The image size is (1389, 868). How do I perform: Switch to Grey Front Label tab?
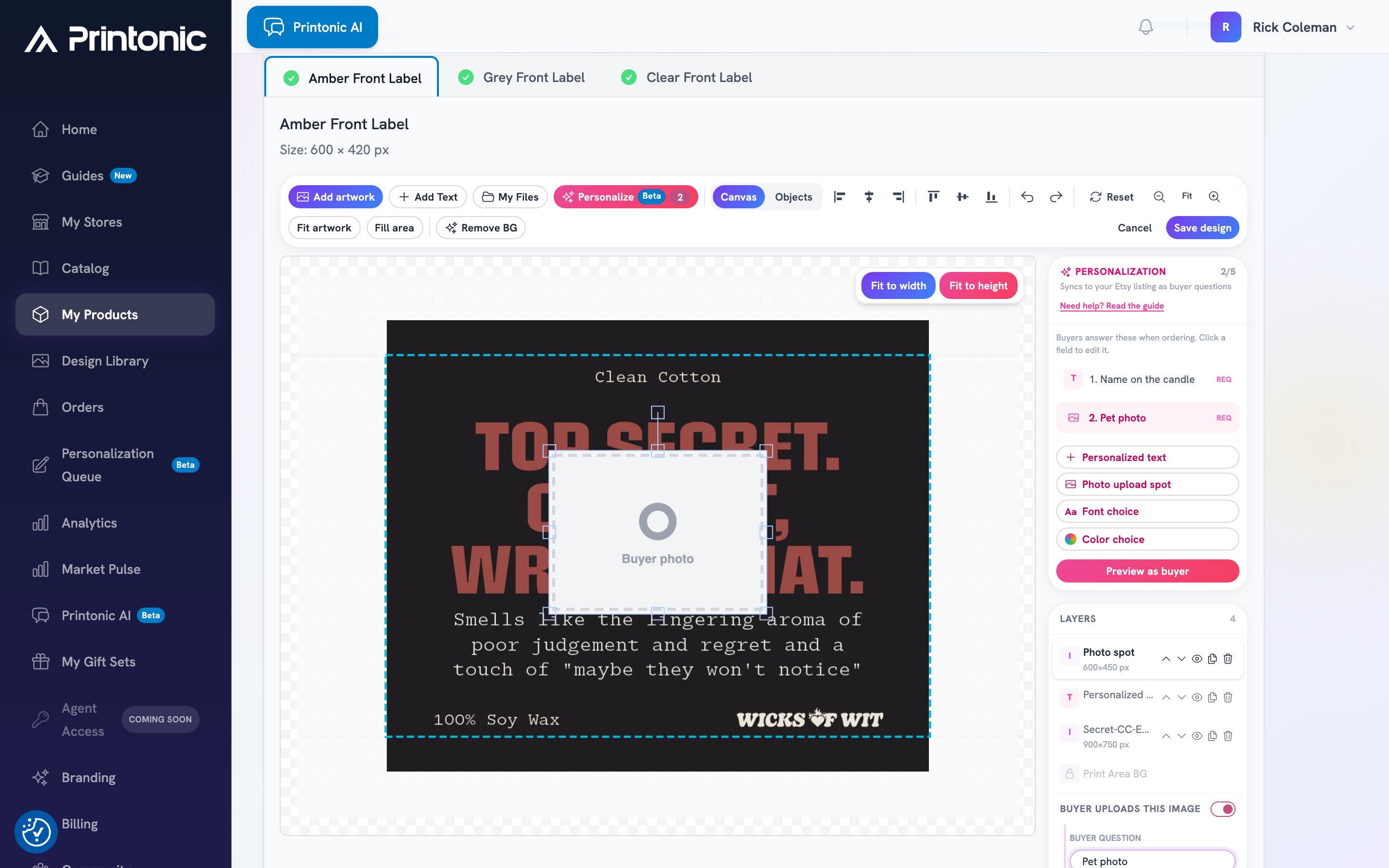click(x=521, y=78)
